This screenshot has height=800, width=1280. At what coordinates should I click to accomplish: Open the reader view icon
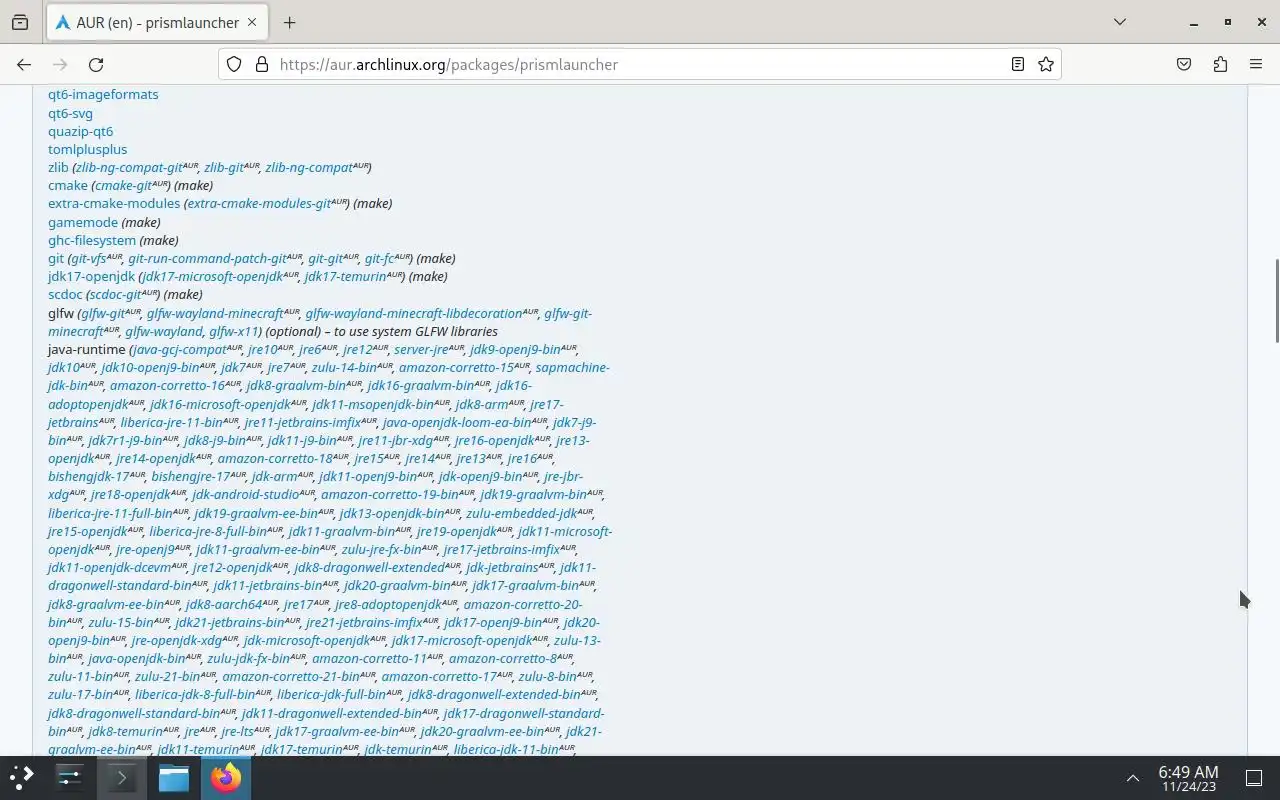pos(1017,64)
